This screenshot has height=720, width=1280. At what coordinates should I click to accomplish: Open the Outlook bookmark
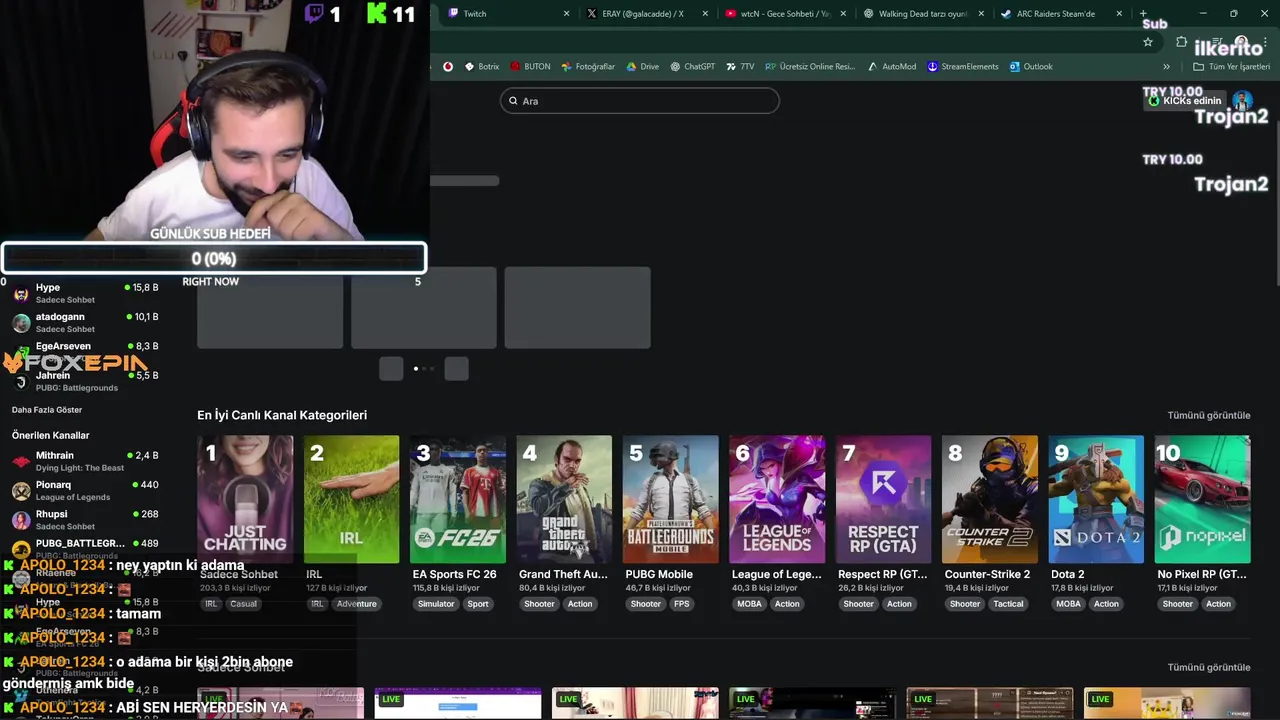[1031, 67]
